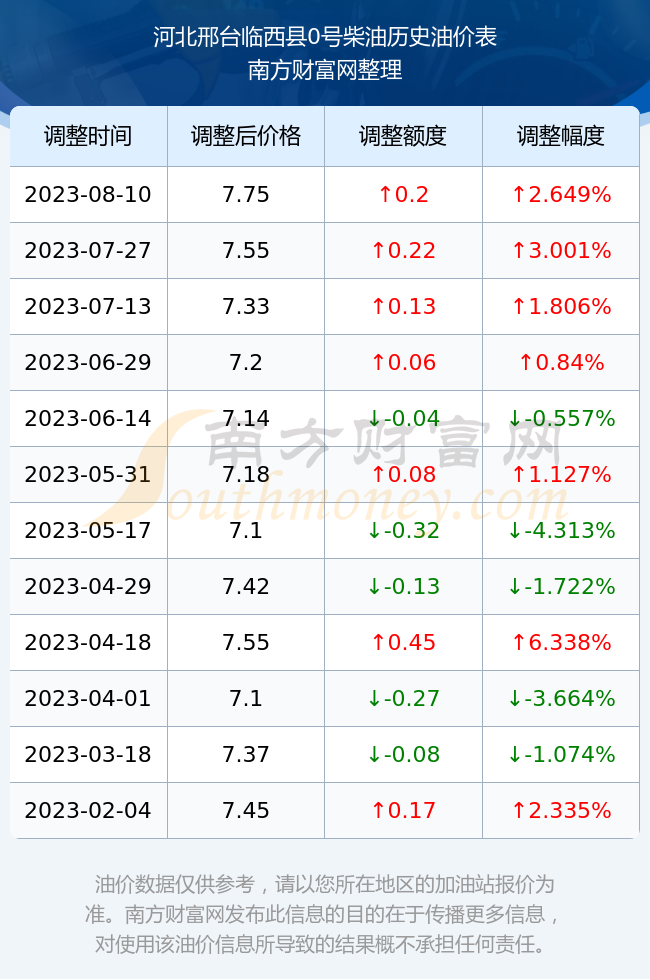Select the 2023-03-18 date cell

click(88, 754)
